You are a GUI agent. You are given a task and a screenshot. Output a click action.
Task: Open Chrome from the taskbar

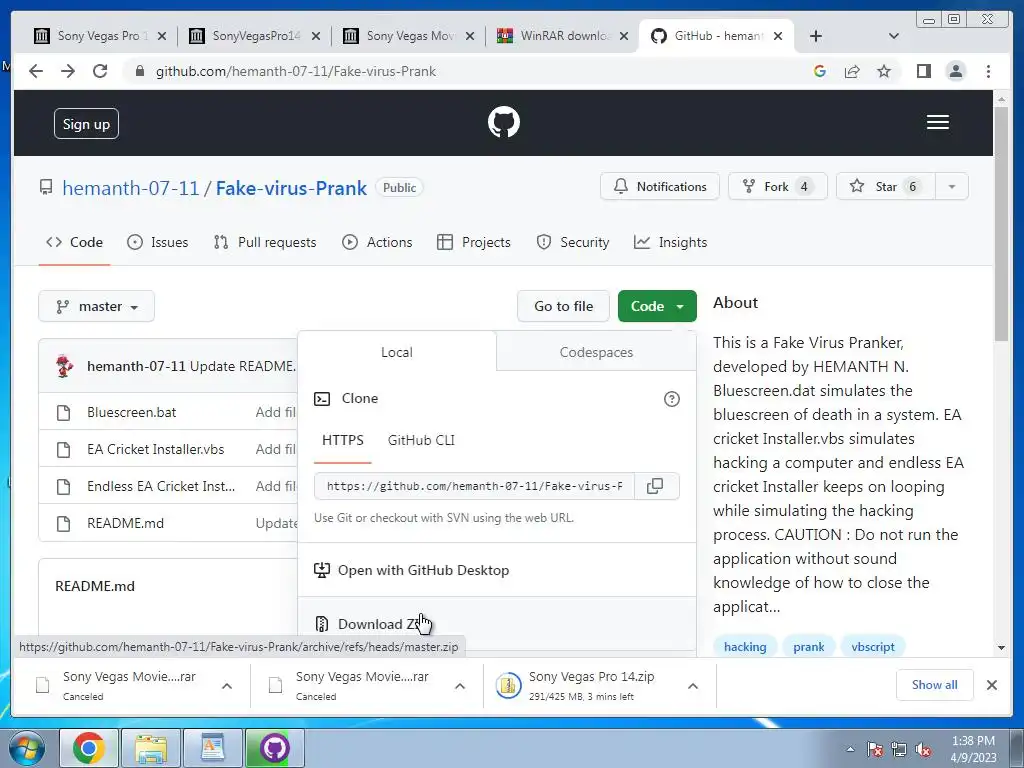coord(89,748)
